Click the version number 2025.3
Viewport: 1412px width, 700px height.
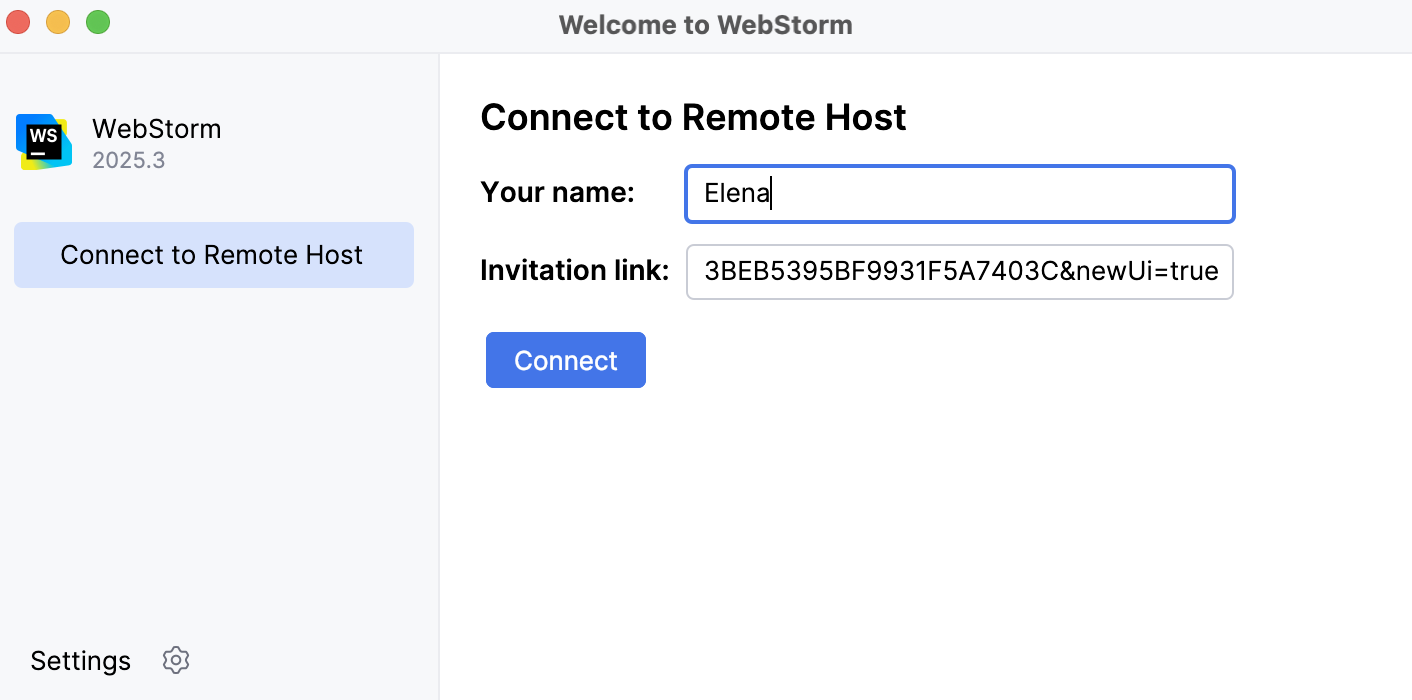[128, 160]
